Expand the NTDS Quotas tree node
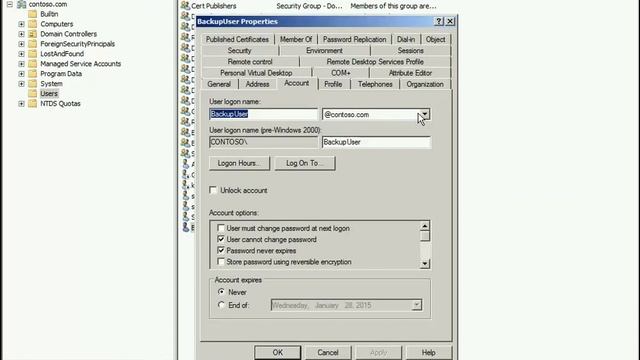Screen dimensions: 640x360 pos(22,104)
